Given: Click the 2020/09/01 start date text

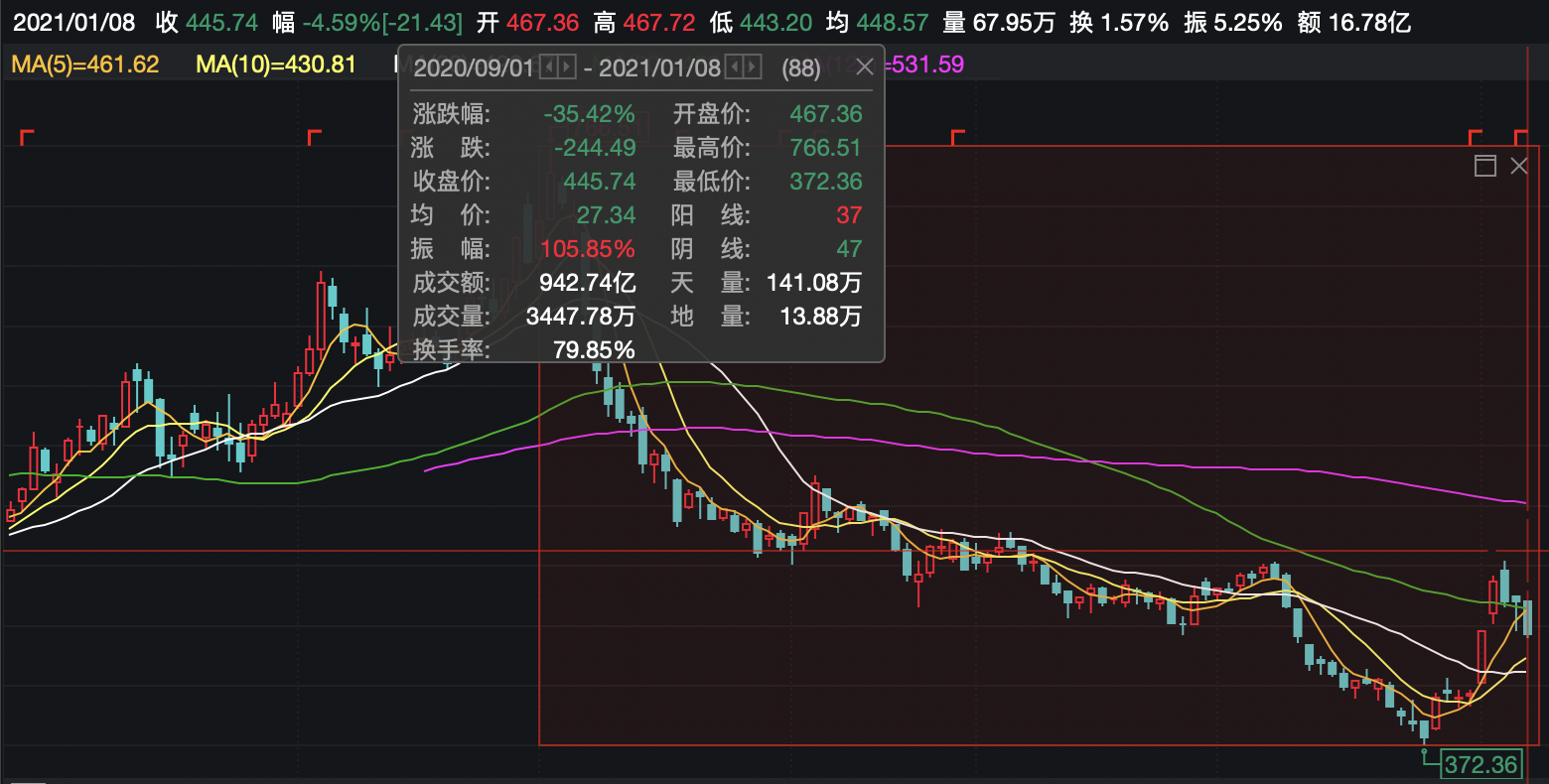Looking at the screenshot, I should (474, 67).
